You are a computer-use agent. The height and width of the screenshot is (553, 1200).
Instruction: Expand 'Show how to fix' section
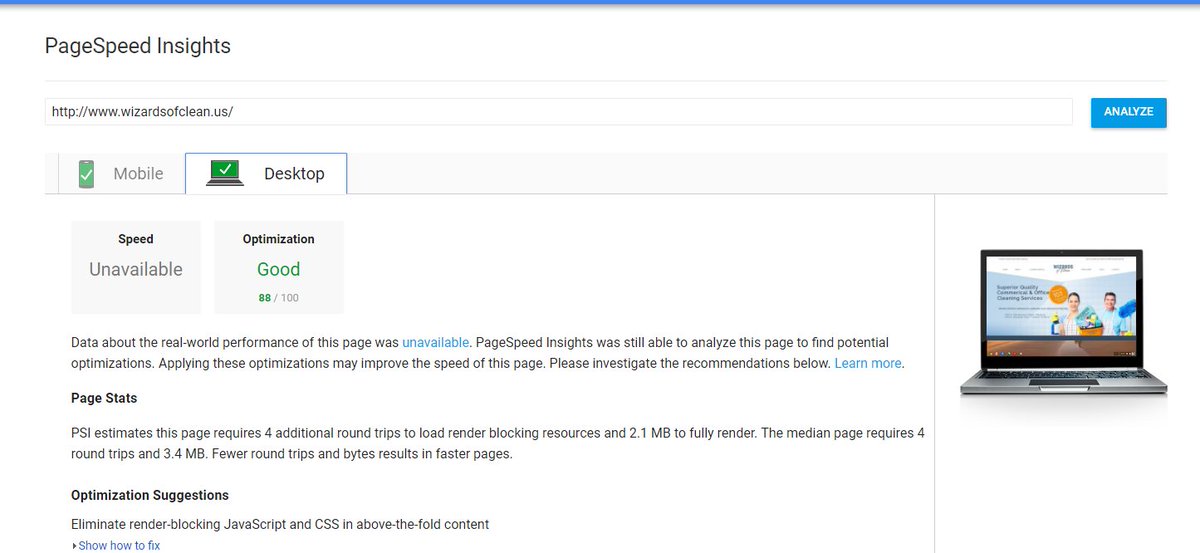coord(116,546)
